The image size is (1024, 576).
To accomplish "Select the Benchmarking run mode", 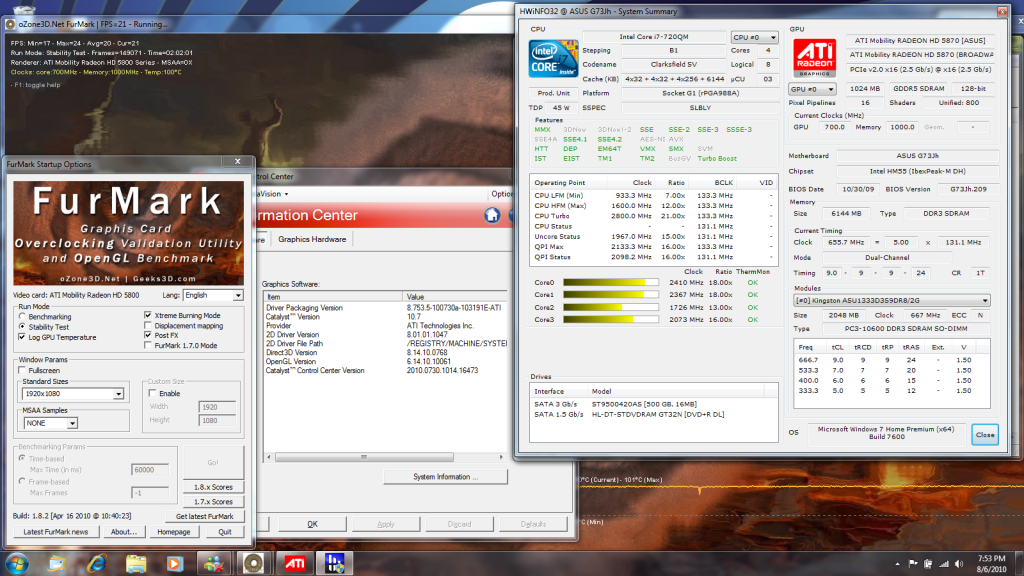I will click(22, 317).
